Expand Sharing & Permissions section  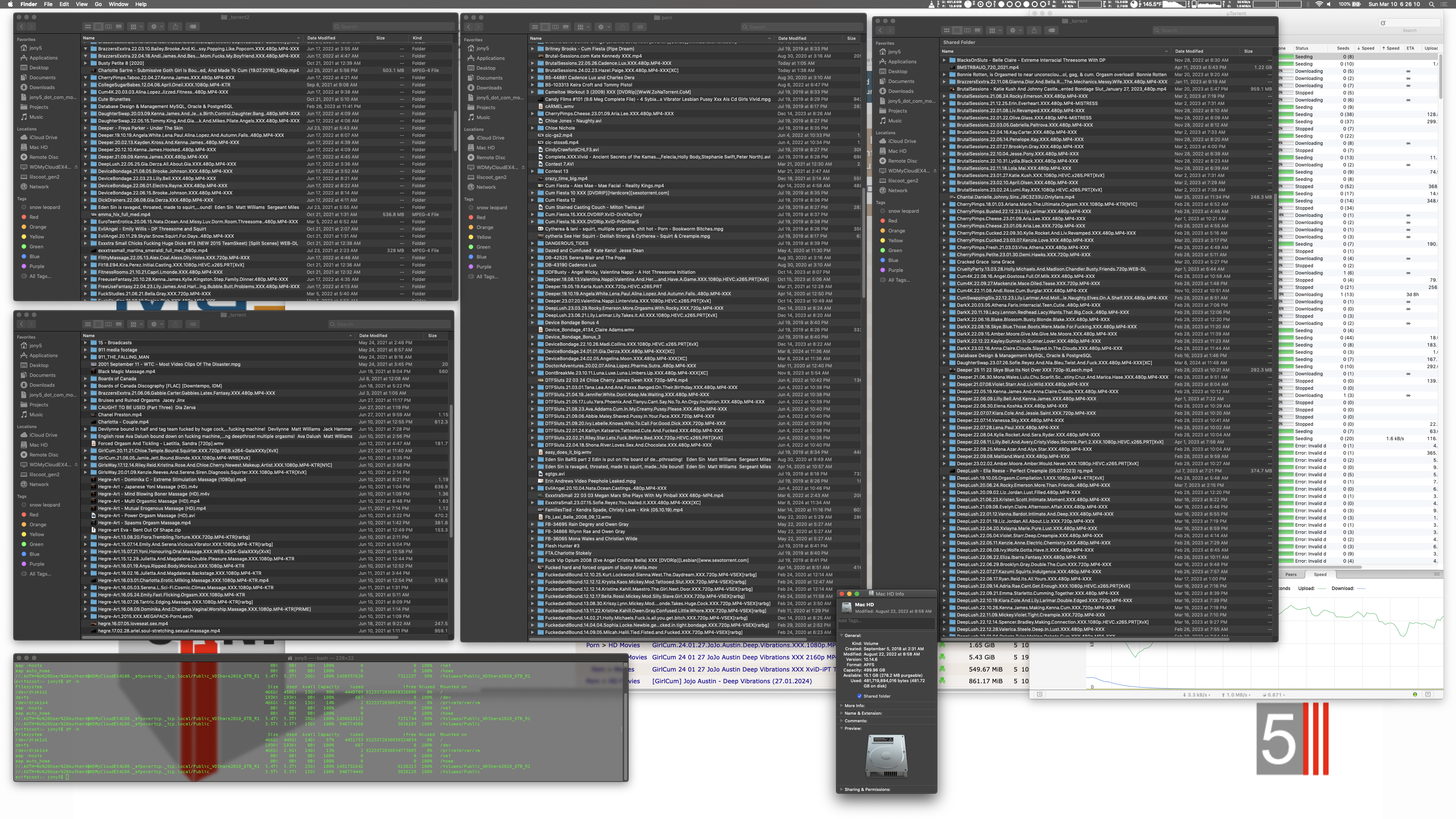pyautogui.click(x=841, y=789)
